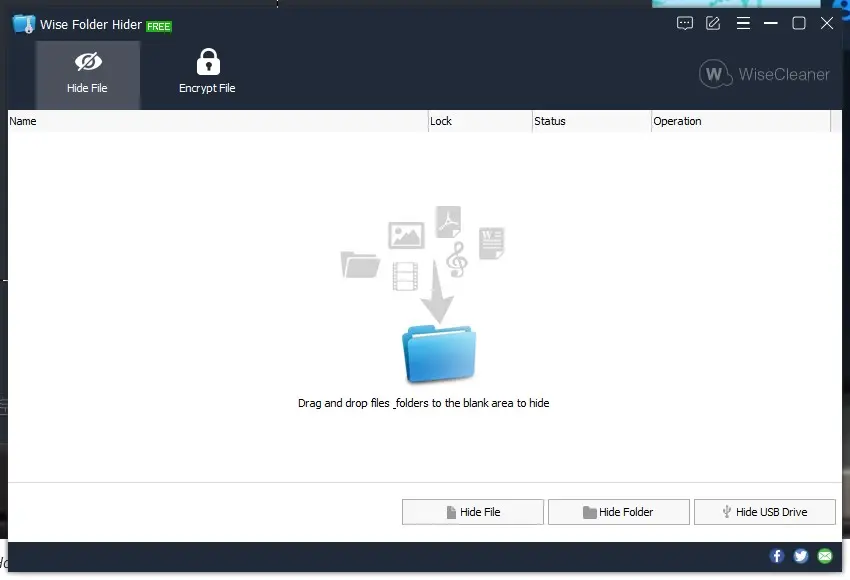Close the Wise Folder Hider window

(x=827, y=23)
